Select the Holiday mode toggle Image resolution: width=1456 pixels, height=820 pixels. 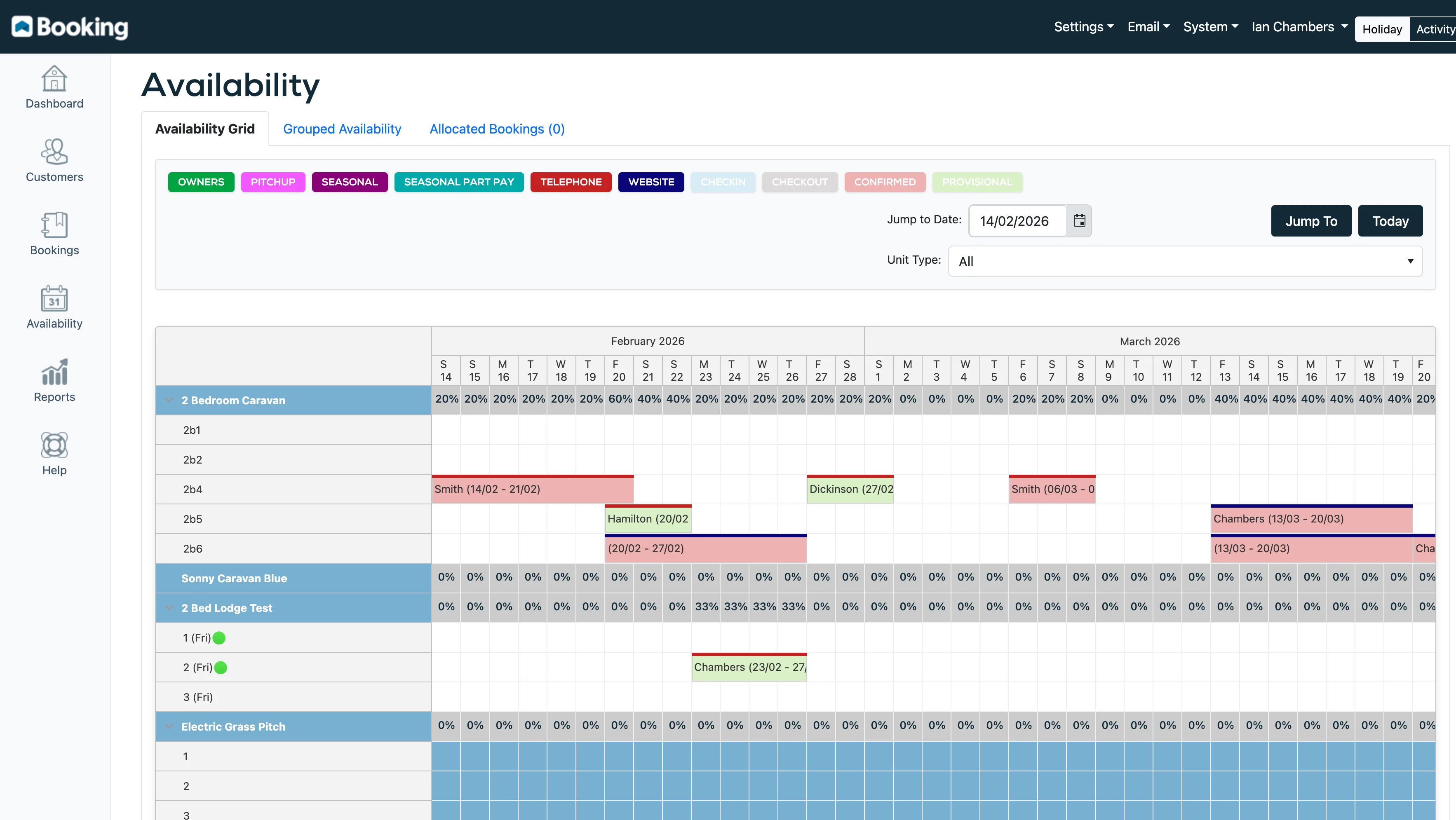[1382, 29]
